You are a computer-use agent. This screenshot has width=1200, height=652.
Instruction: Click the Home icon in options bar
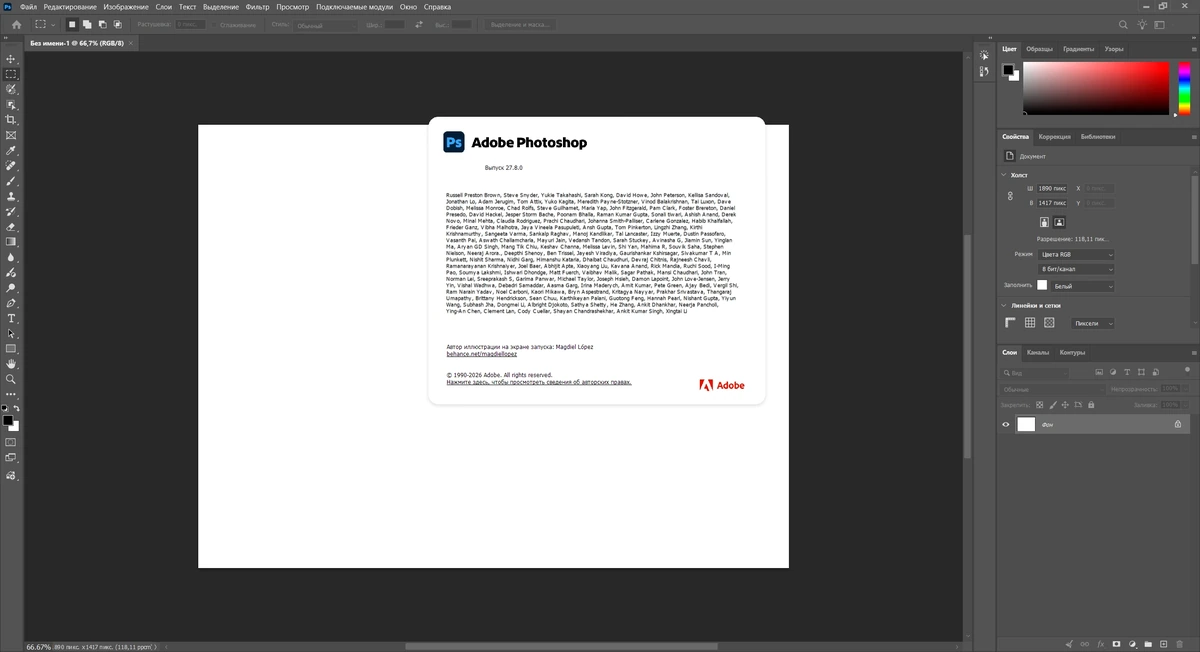(16, 23)
